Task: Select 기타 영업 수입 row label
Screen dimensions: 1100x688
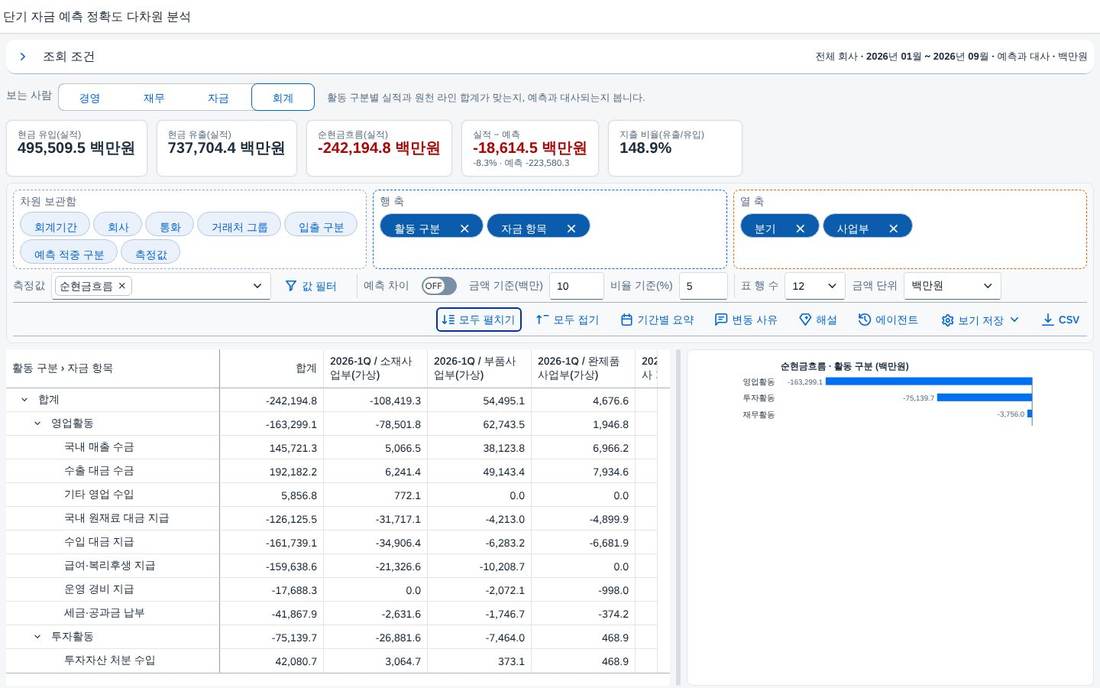Action: click(x=99, y=494)
